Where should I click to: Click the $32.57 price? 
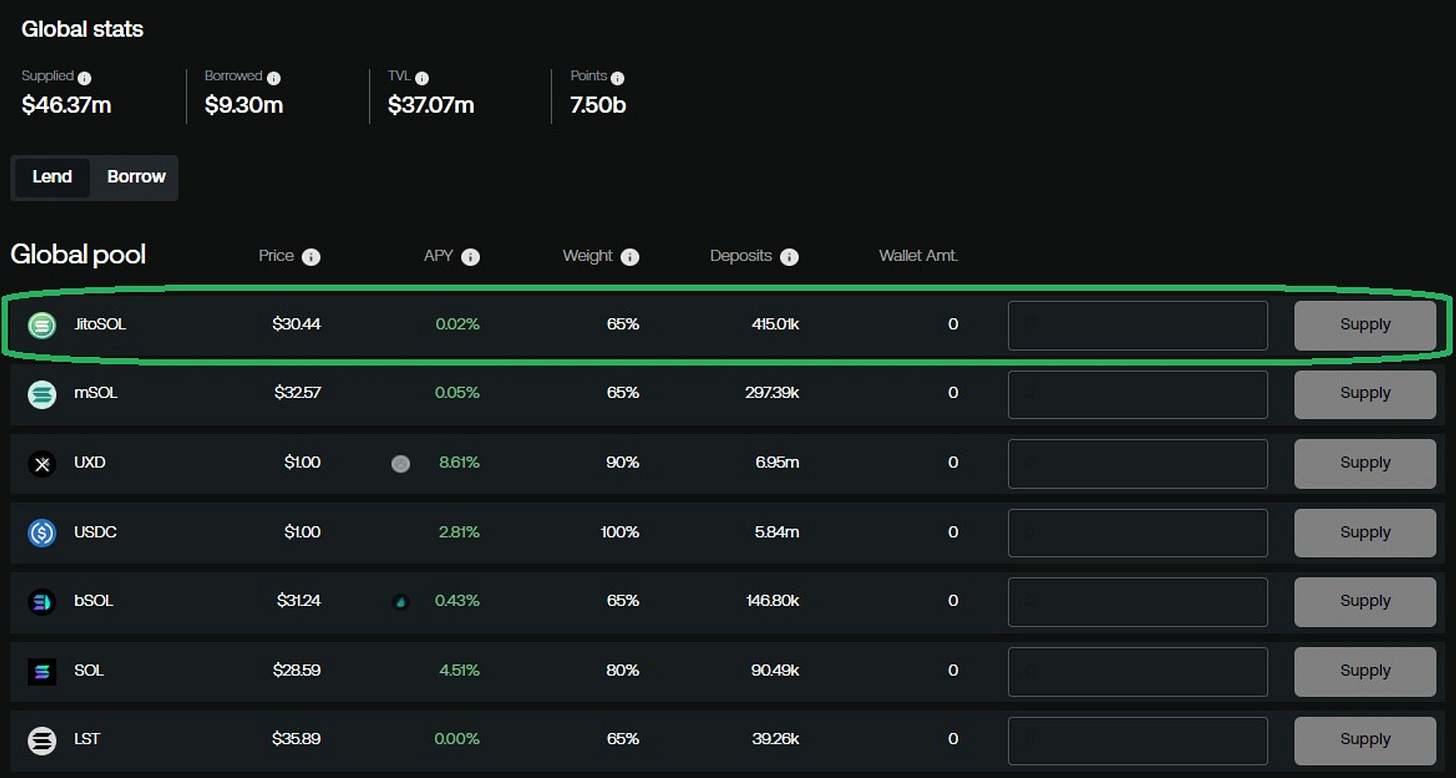(x=297, y=394)
